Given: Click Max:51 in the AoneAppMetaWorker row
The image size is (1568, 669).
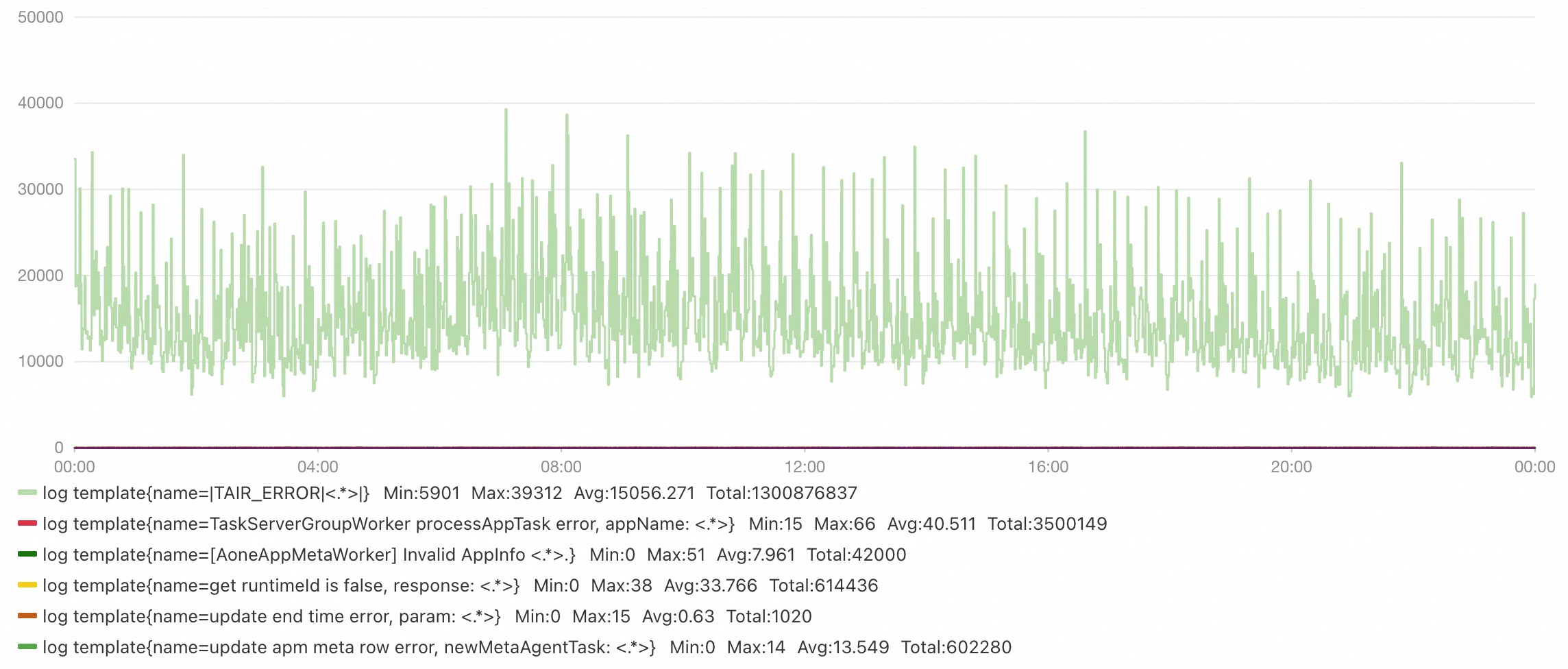Looking at the screenshot, I should [x=676, y=555].
